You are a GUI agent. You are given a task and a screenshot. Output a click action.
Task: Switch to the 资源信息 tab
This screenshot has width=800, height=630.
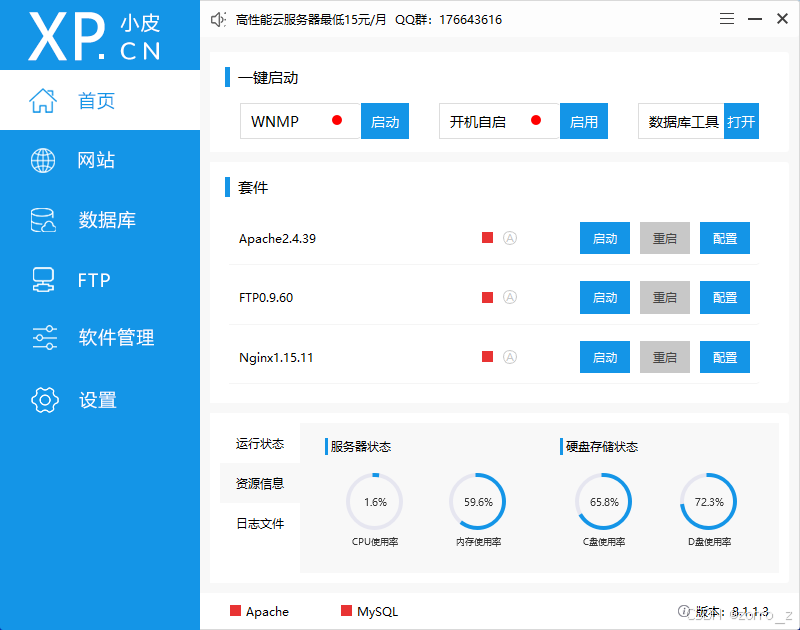pyautogui.click(x=260, y=483)
